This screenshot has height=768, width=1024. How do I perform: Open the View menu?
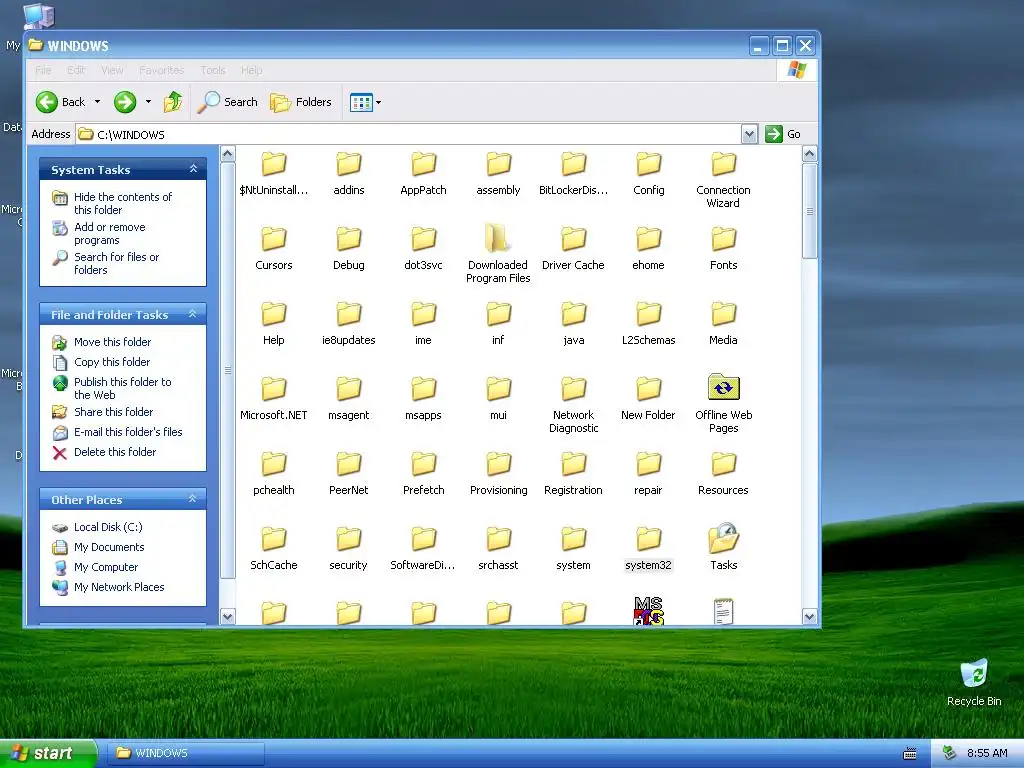[x=112, y=70]
